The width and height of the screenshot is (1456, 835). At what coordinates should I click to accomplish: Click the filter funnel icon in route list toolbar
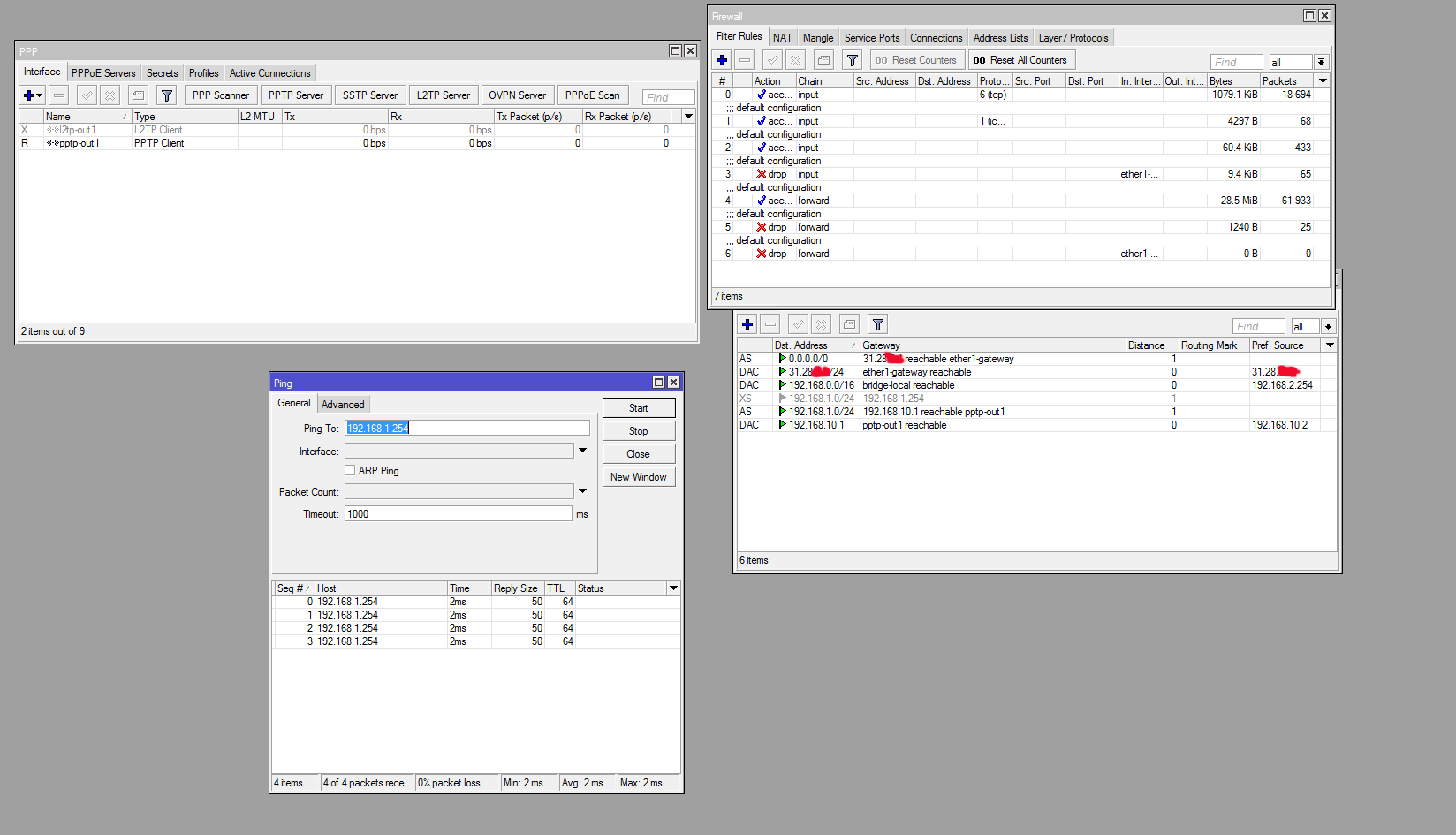tap(877, 324)
